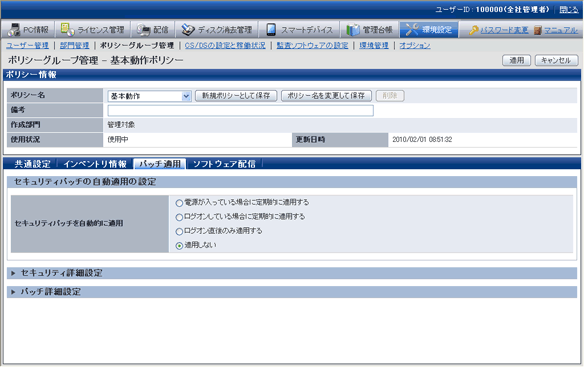
Task: Click the ポリシーグループ管理 submenu text
Action: click(x=137, y=45)
